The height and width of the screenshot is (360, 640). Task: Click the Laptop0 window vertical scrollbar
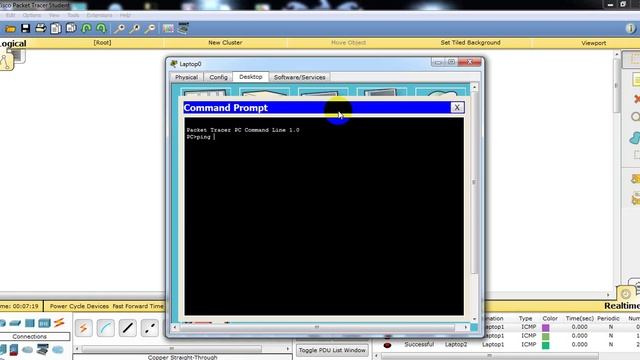[474, 202]
